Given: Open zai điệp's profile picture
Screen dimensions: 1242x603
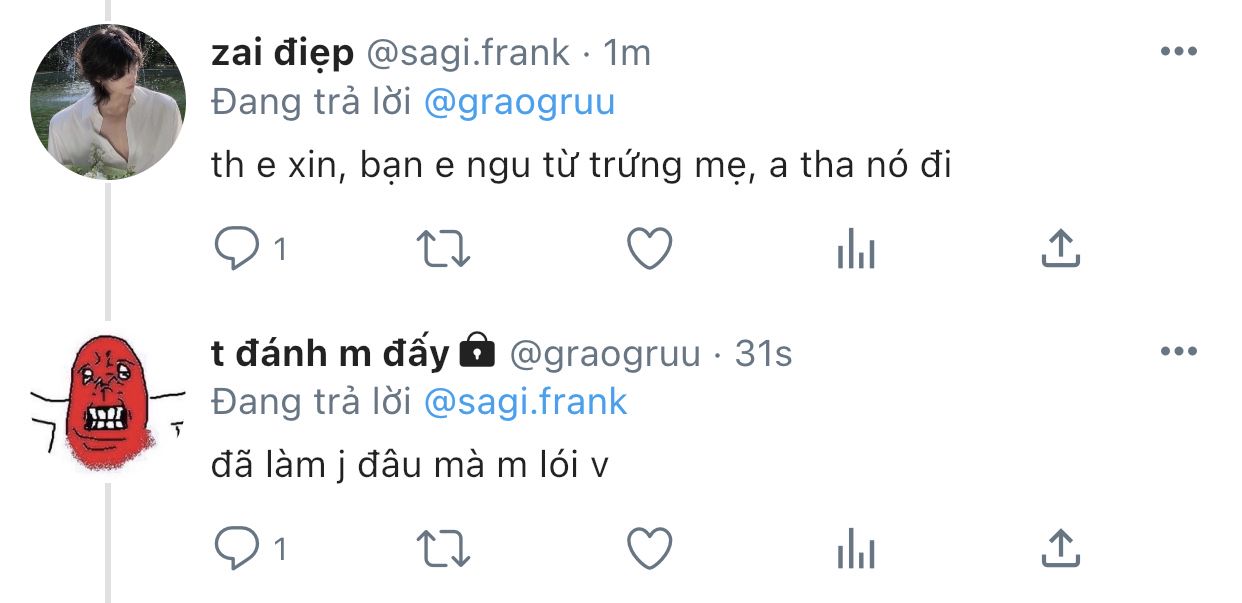Looking at the screenshot, I should tap(108, 102).
